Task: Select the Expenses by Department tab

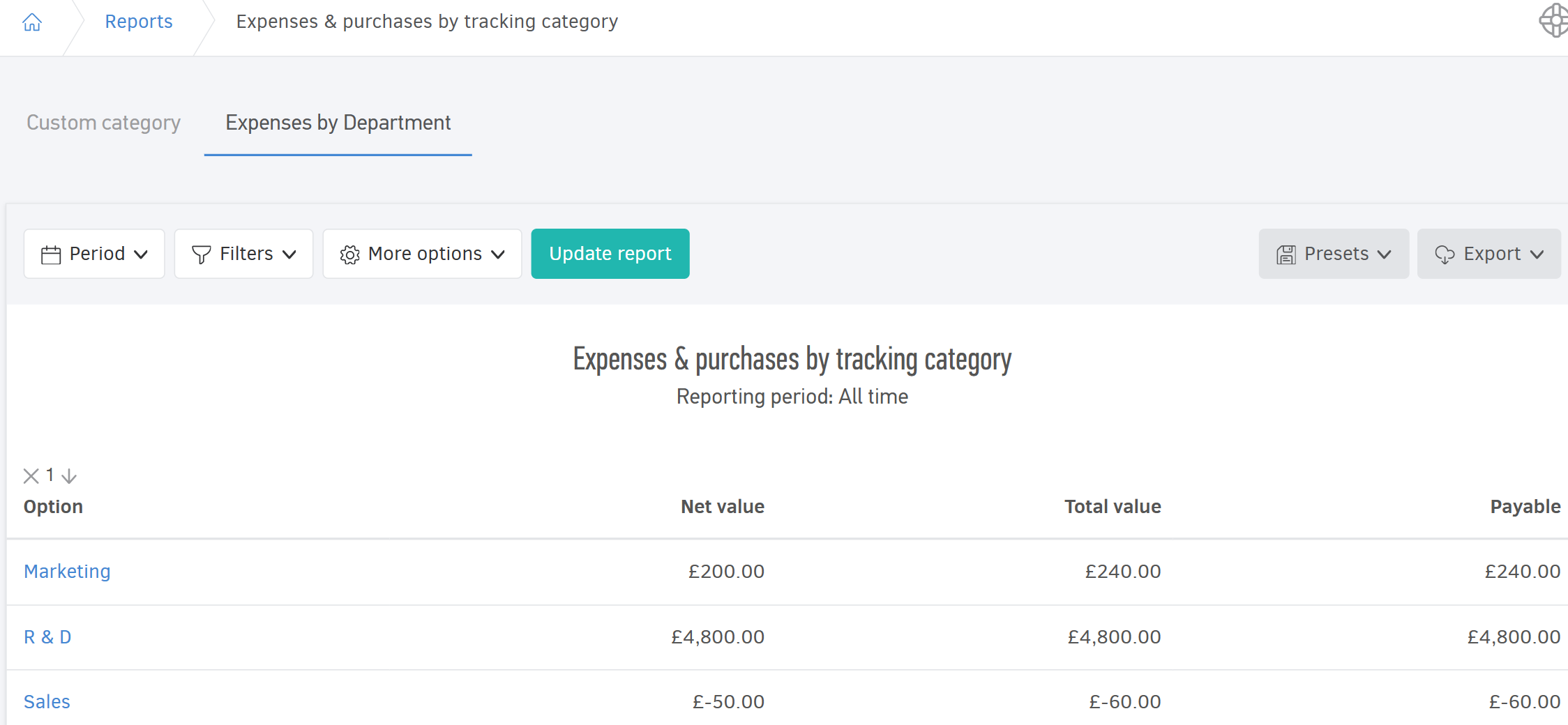Action: 338,123
